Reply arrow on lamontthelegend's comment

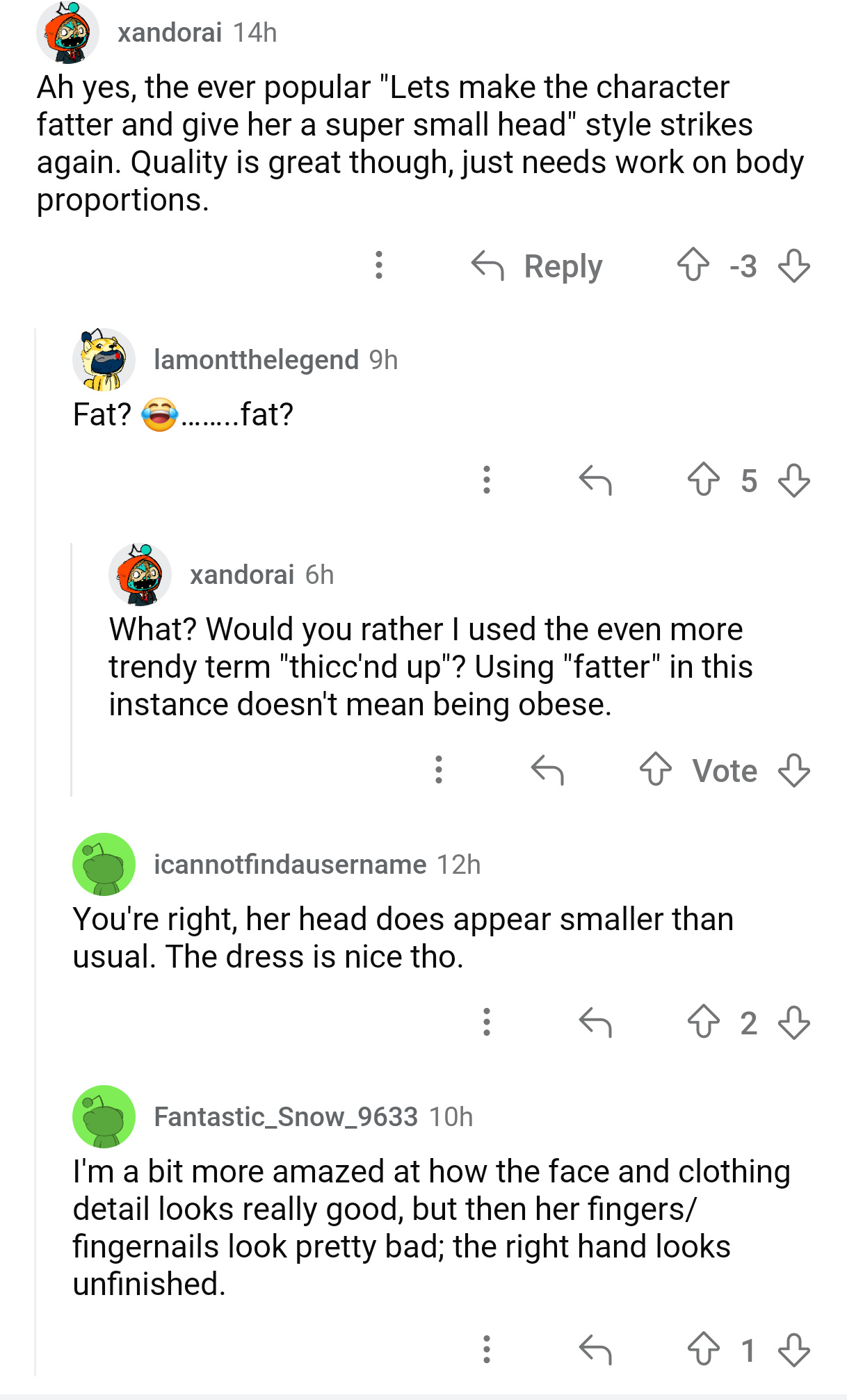pyautogui.click(x=595, y=480)
